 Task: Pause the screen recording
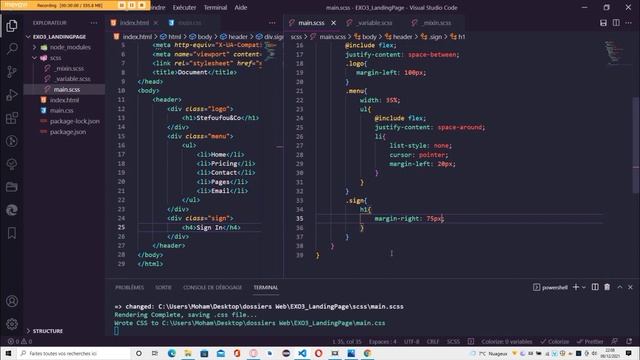pyautogui.click(x=131, y=5)
